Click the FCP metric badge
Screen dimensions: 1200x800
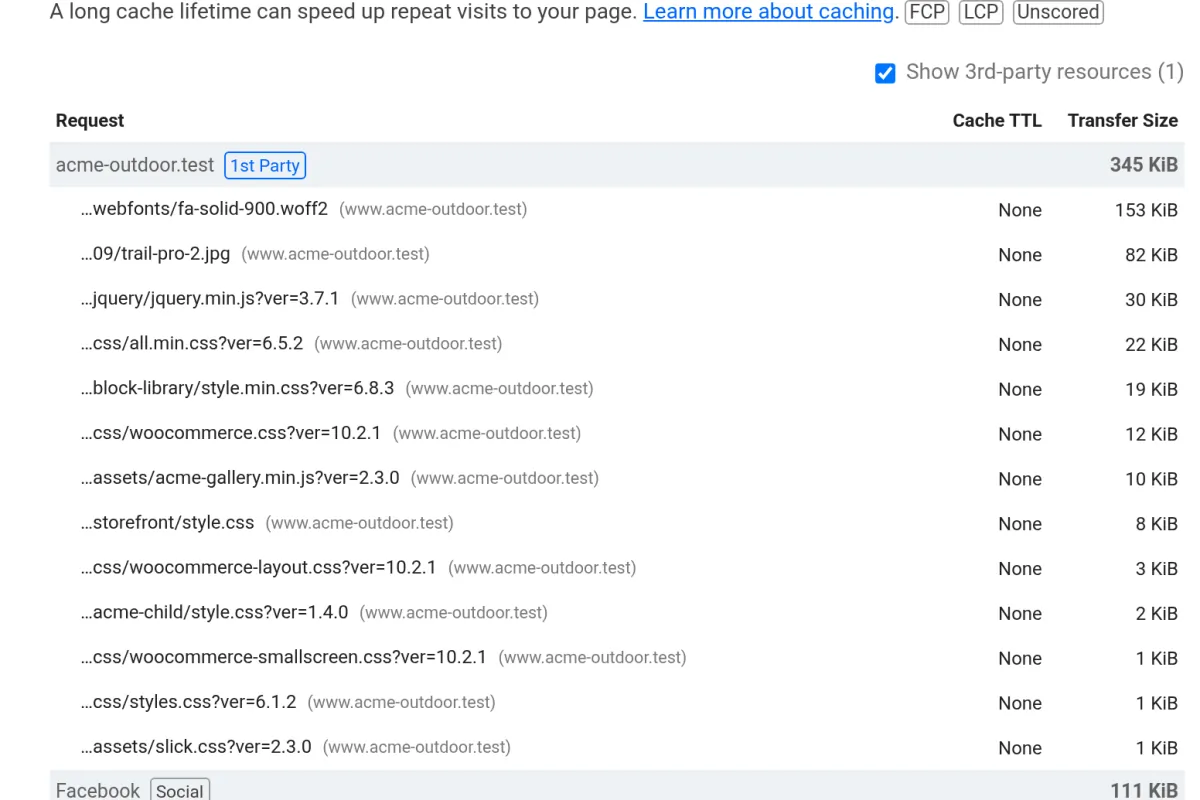(927, 12)
